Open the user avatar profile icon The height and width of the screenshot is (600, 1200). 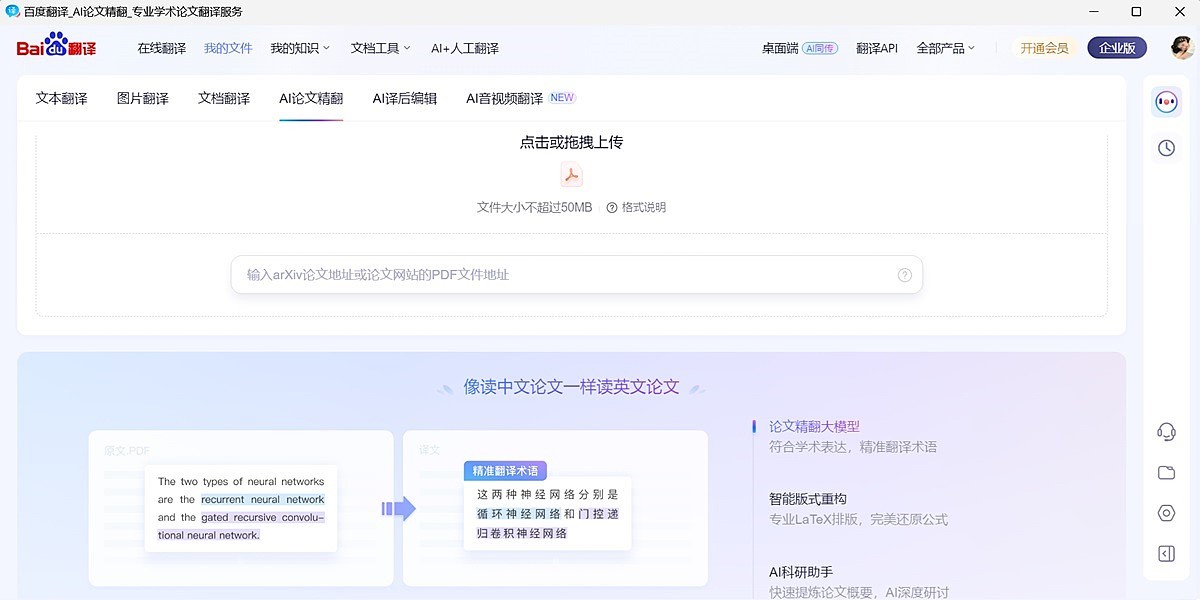click(1181, 47)
